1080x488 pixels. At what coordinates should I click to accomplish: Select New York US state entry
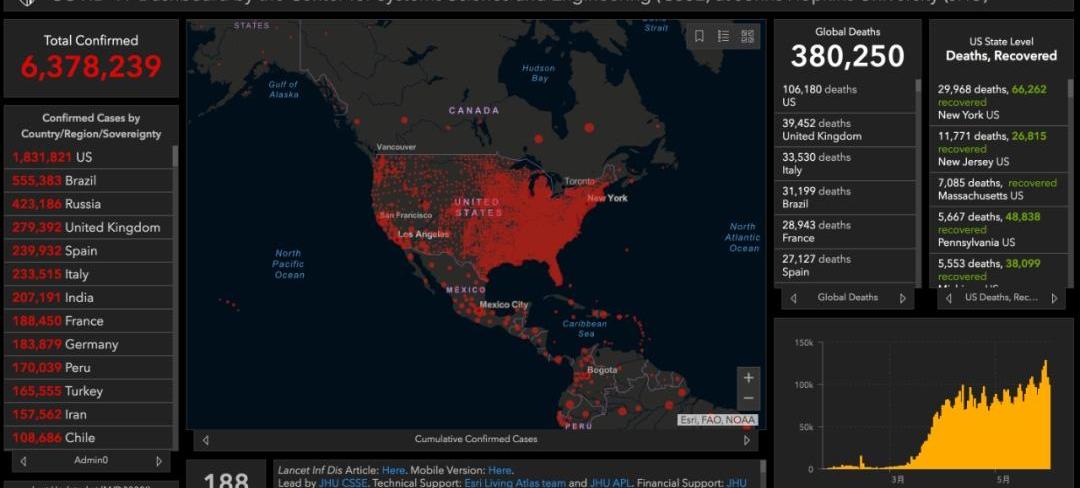point(1001,102)
